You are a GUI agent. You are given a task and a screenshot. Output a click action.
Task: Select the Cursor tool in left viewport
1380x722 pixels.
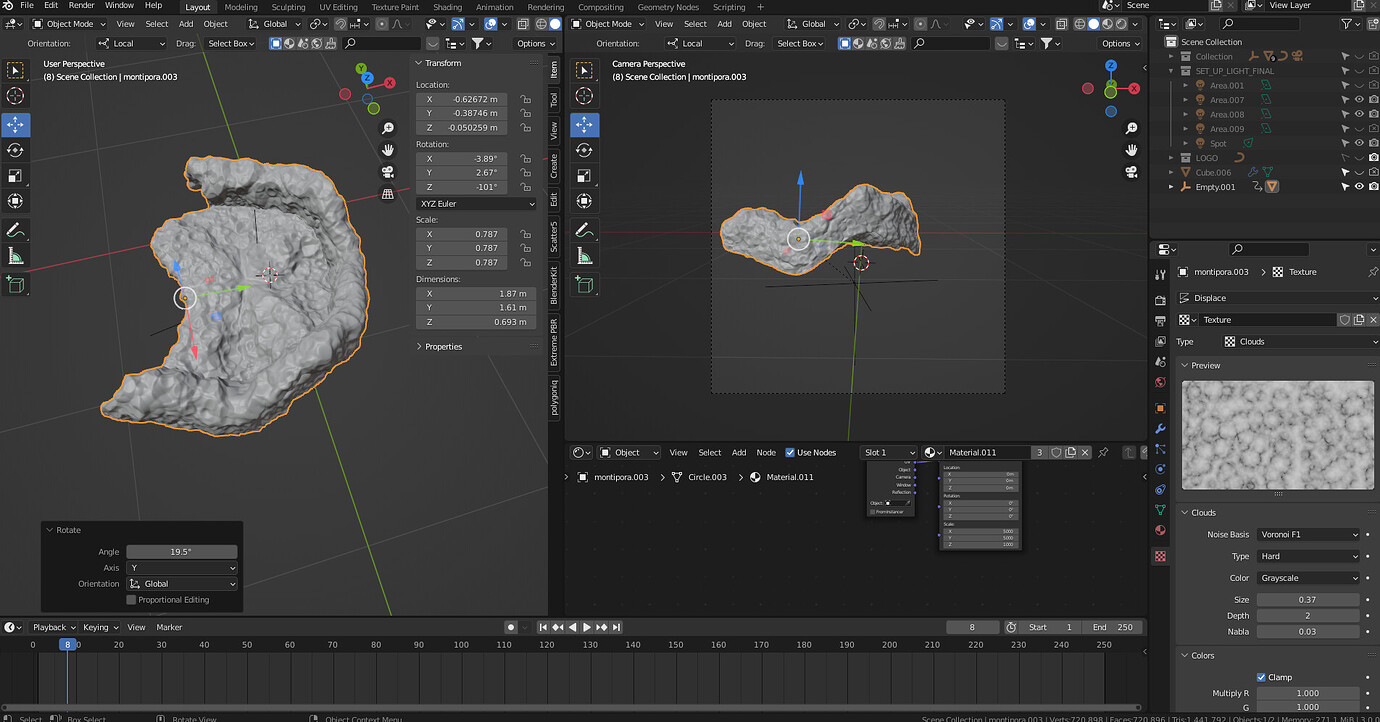pos(15,96)
